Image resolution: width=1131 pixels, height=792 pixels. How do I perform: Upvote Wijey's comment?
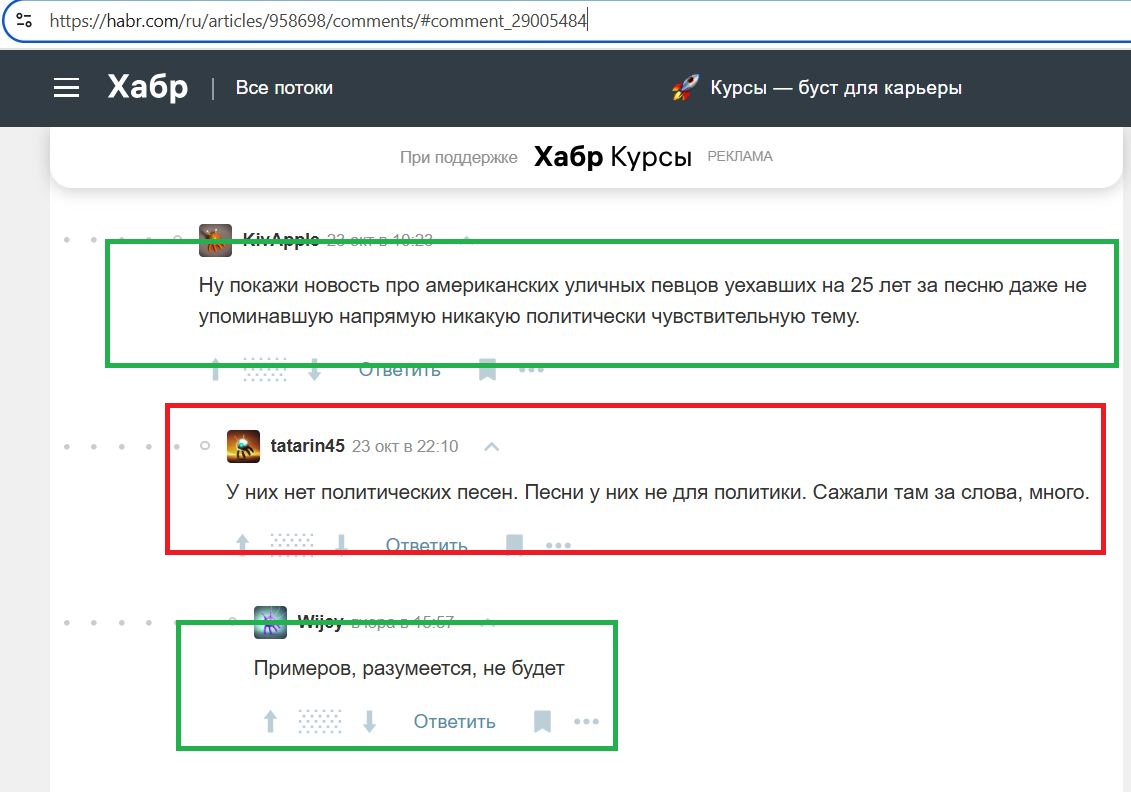(270, 721)
